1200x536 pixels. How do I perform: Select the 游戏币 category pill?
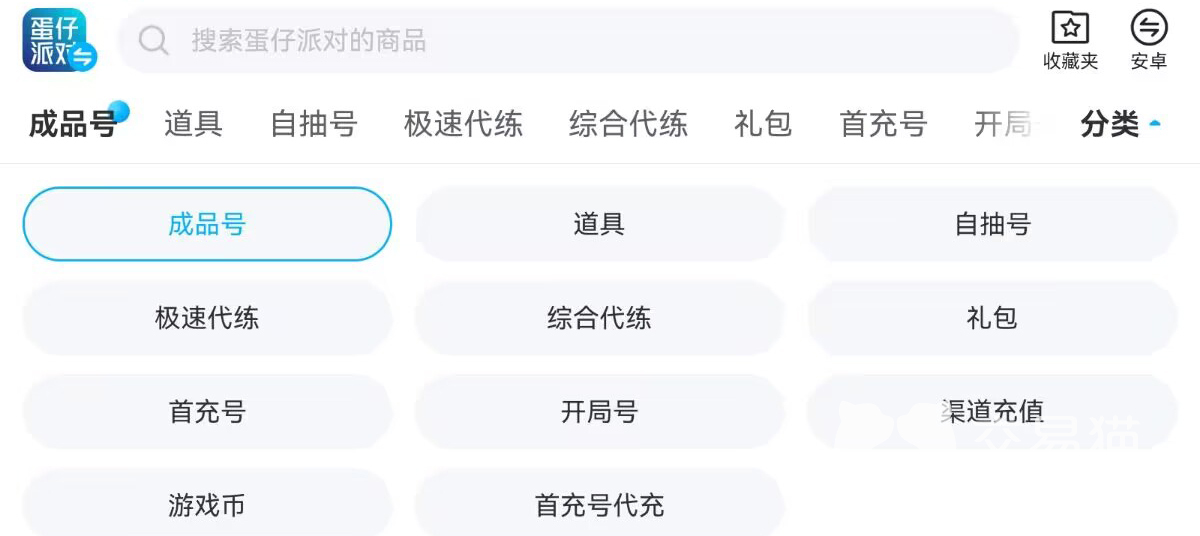pos(207,505)
